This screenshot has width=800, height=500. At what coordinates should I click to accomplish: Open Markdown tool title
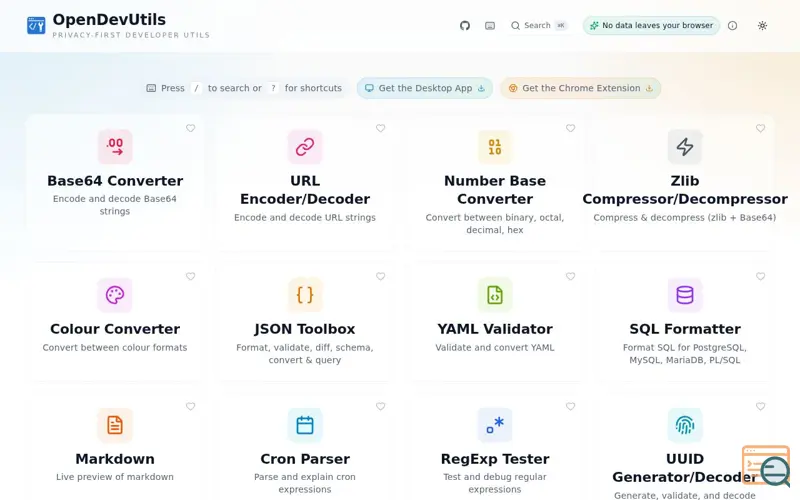pyautogui.click(x=115, y=459)
